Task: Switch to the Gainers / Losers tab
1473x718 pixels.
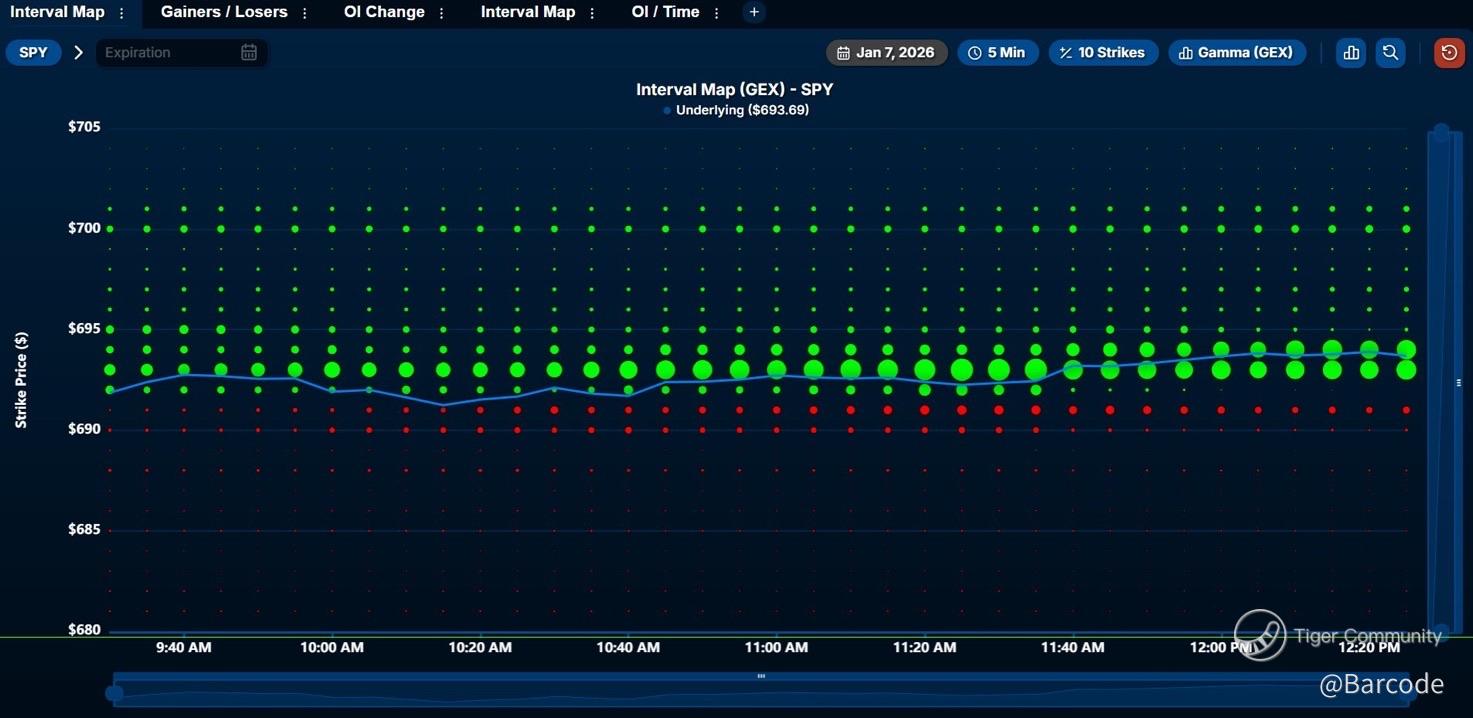Action: (x=224, y=13)
